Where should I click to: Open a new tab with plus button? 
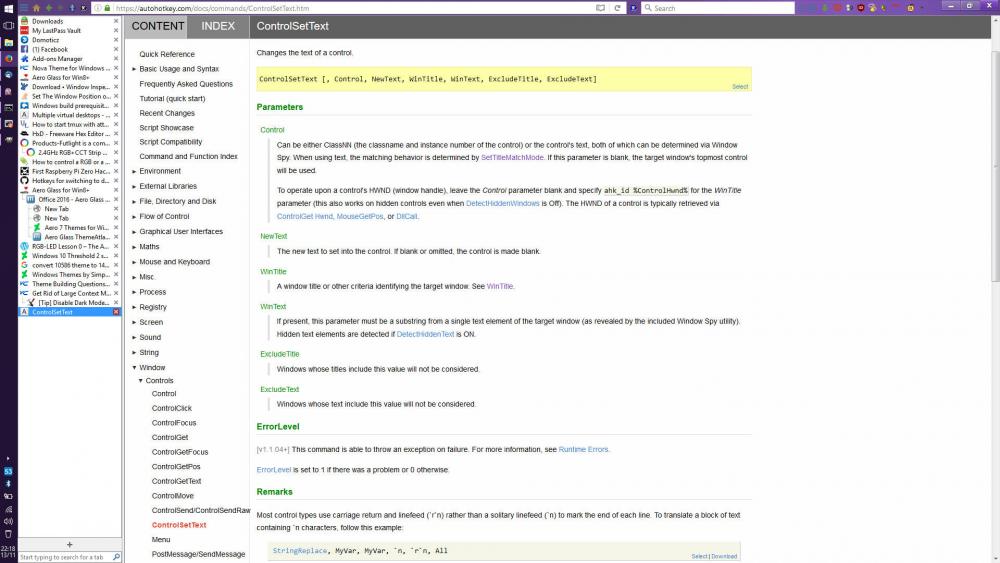pyautogui.click(x=69, y=545)
